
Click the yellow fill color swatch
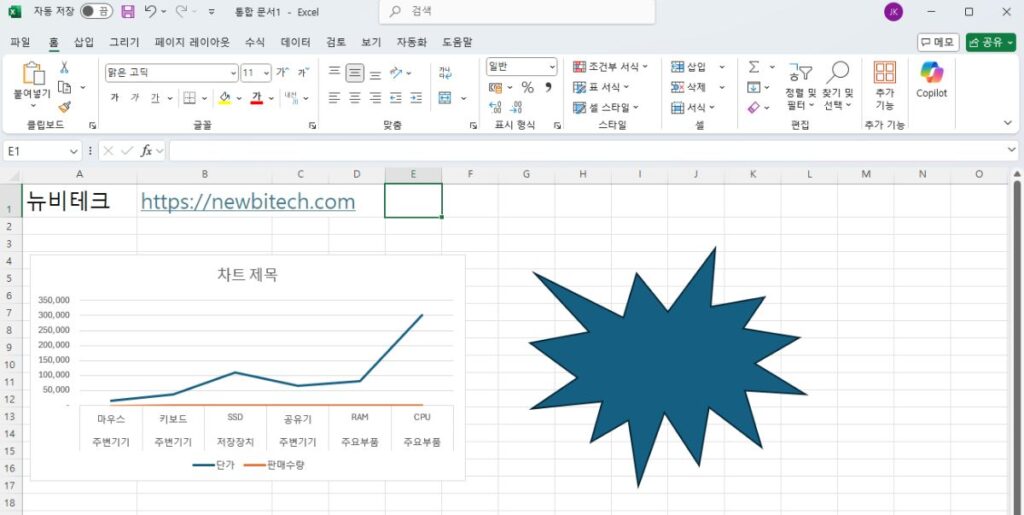click(224, 98)
